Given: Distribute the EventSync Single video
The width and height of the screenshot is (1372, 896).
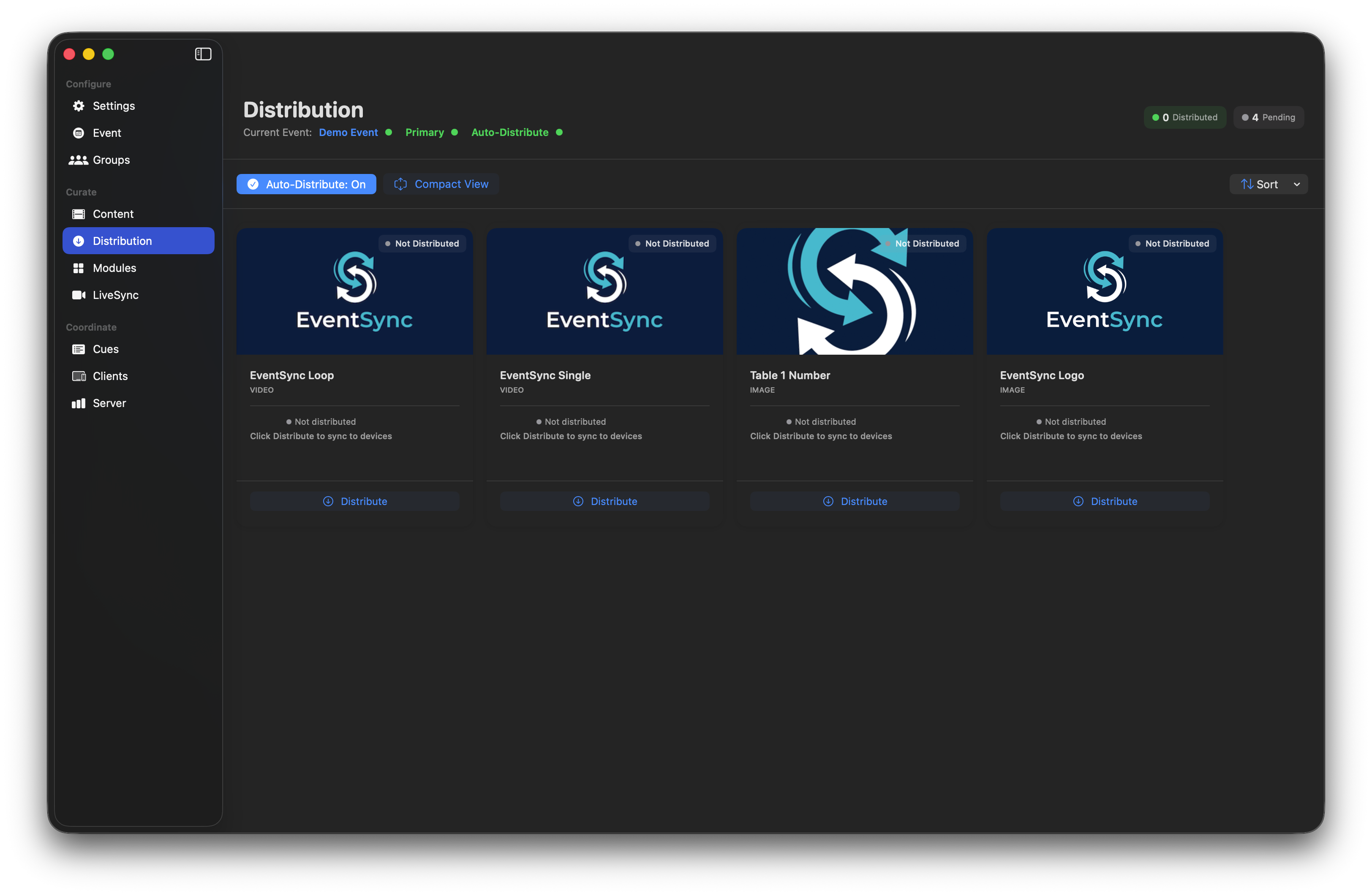Looking at the screenshot, I should (605, 502).
